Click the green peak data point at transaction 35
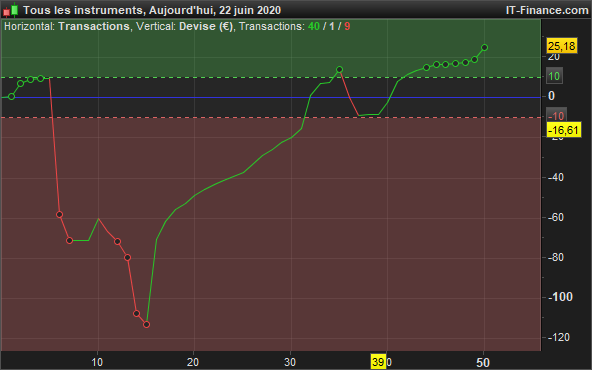 (x=339, y=69)
